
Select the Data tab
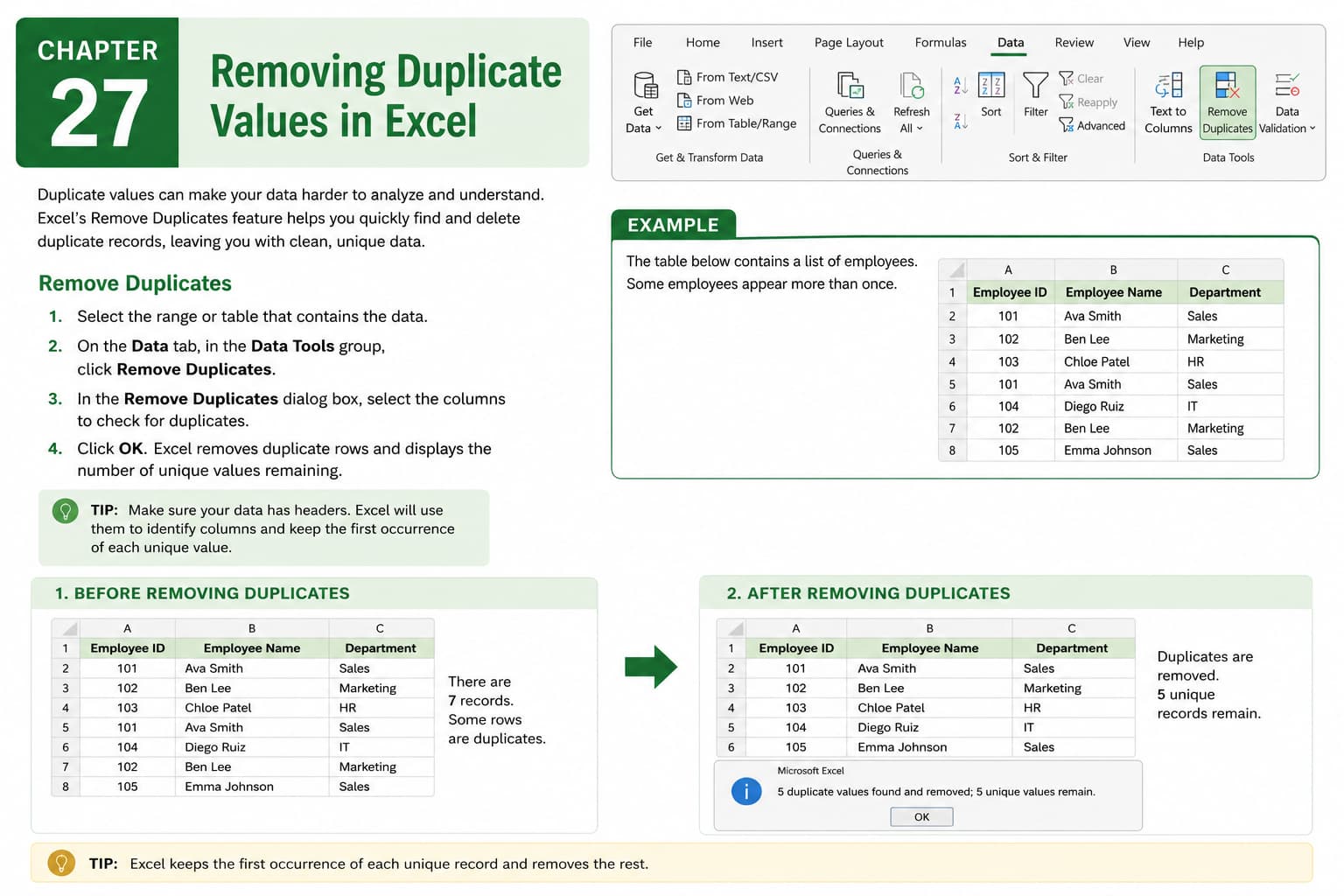pyautogui.click(x=1011, y=42)
